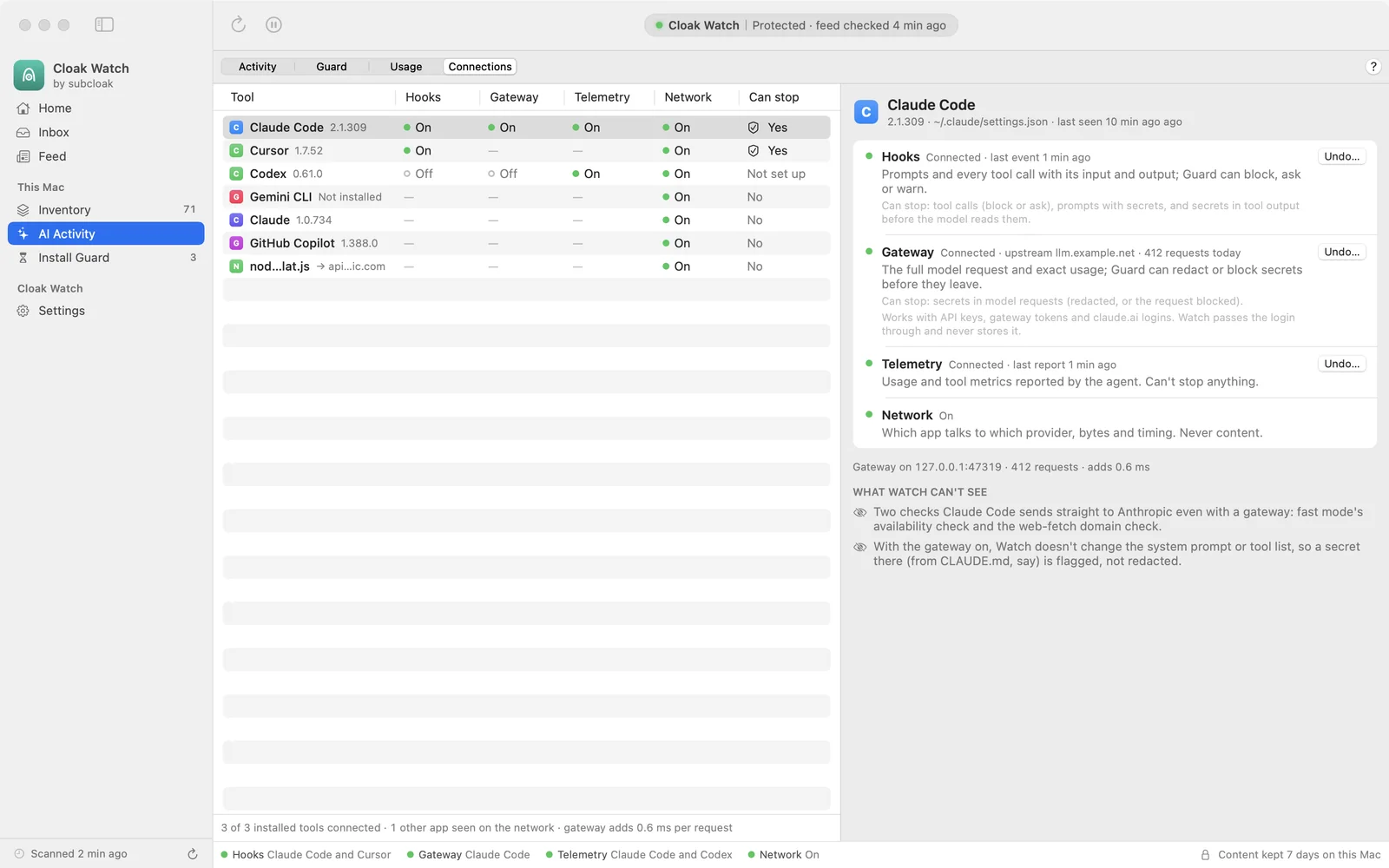Viewport: 1389px width, 868px height.
Task: Click the shield icon in Cursor's Can stop cell
Action: pyautogui.click(x=754, y=151)
